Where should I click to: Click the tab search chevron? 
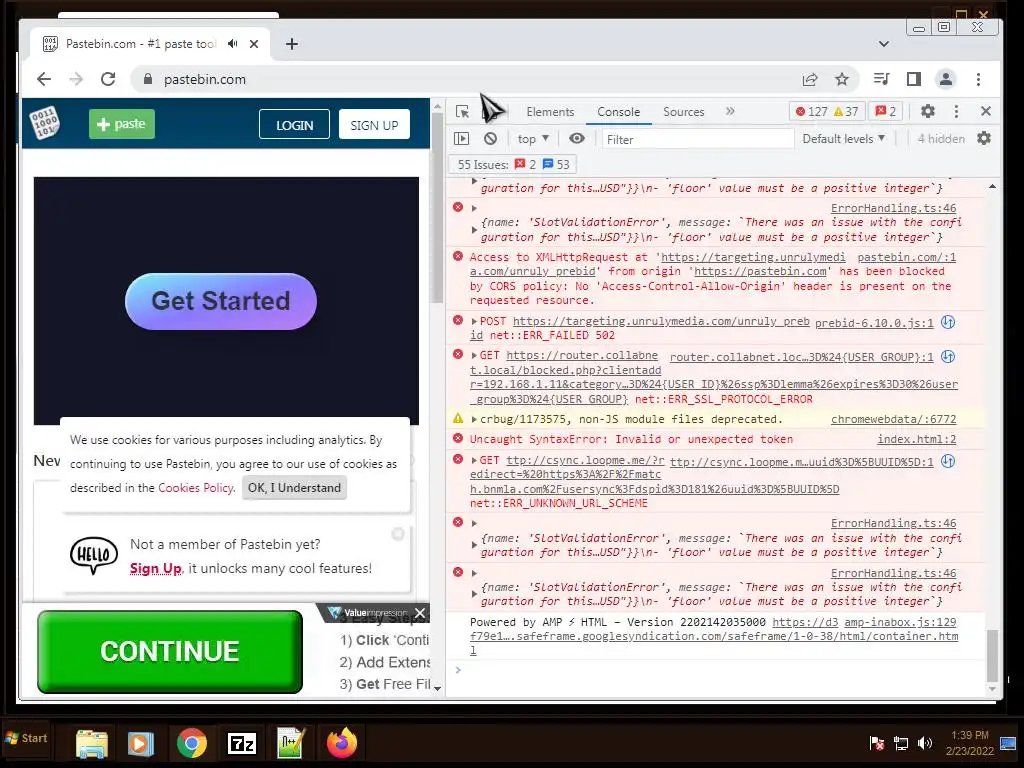884,44
